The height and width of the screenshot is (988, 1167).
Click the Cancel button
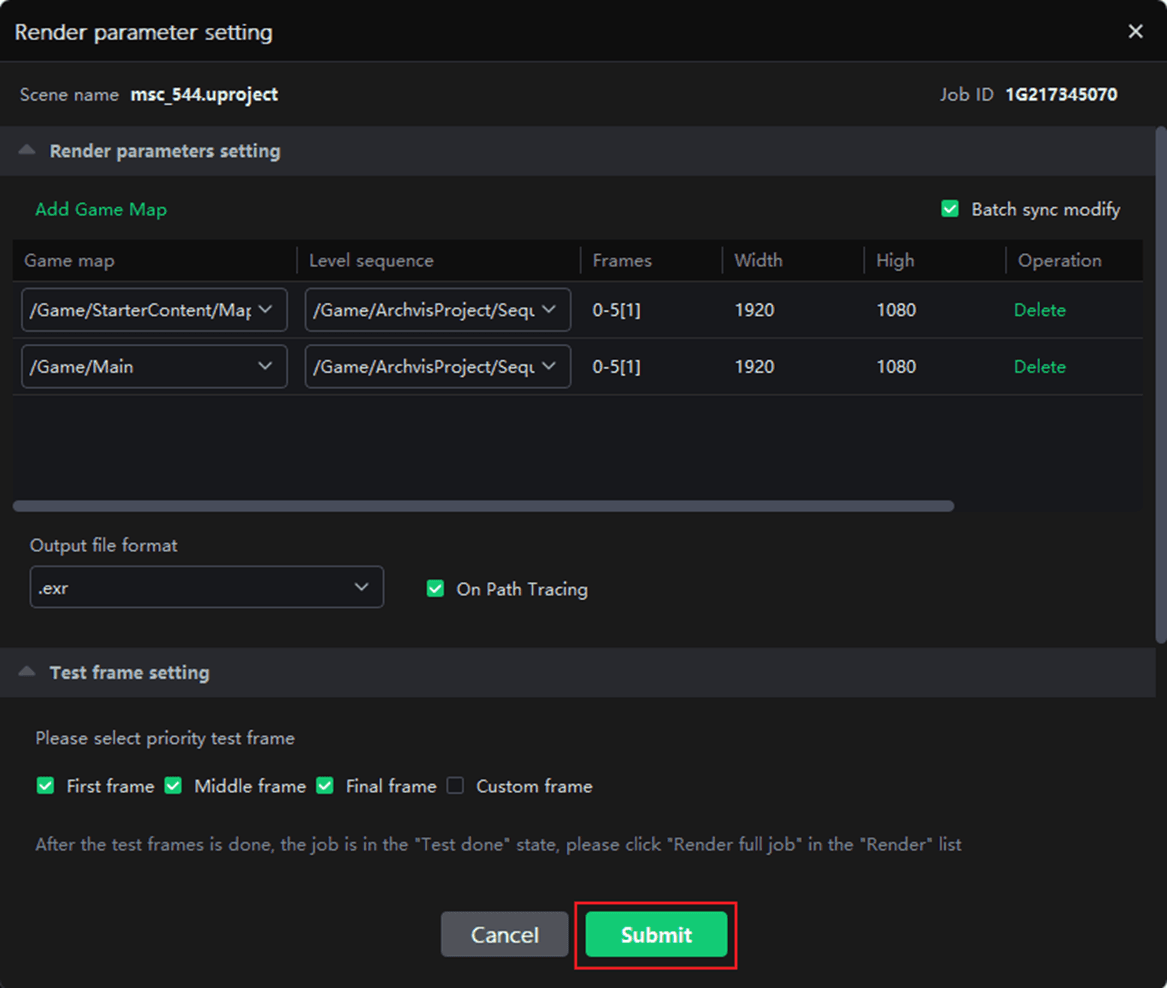tap(504, 934)
